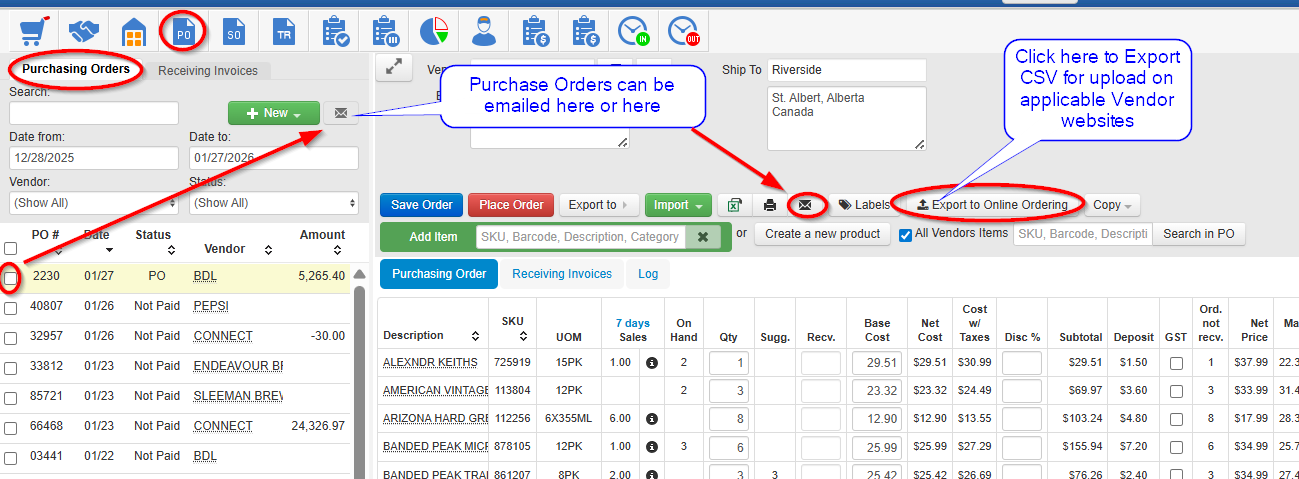Open the handshake customers icon
The image size is (1299, 479).
tap(83, 31)
